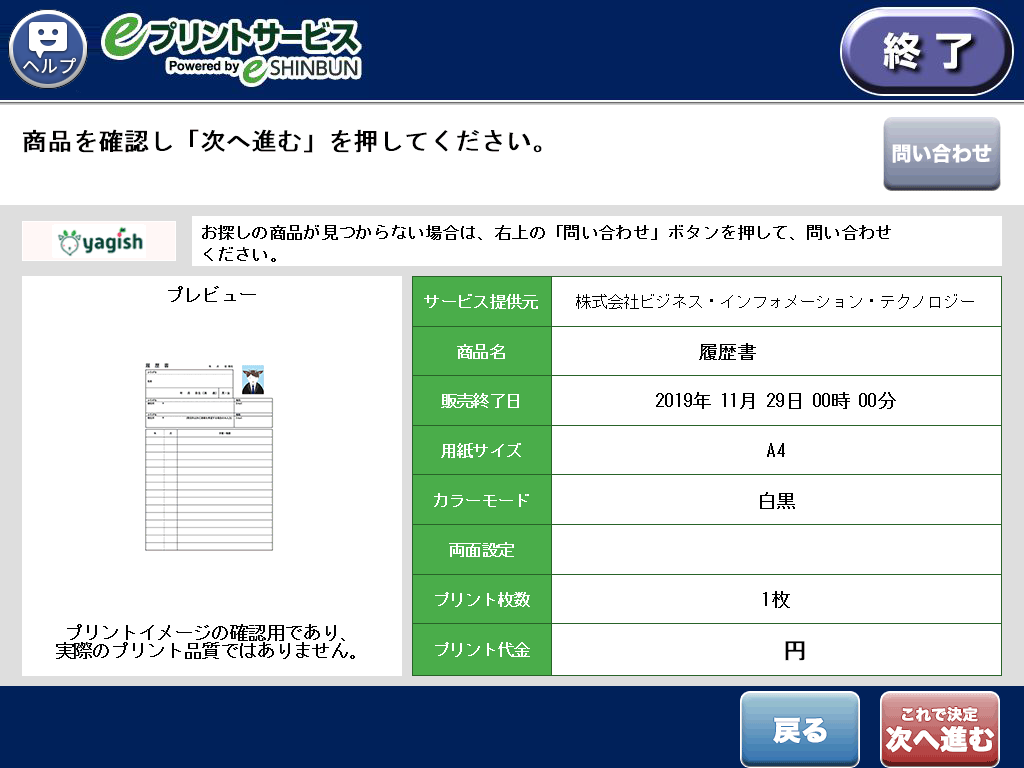Click the 履歴書 product name value
1024x768 pixels.
tap(727, 352)
